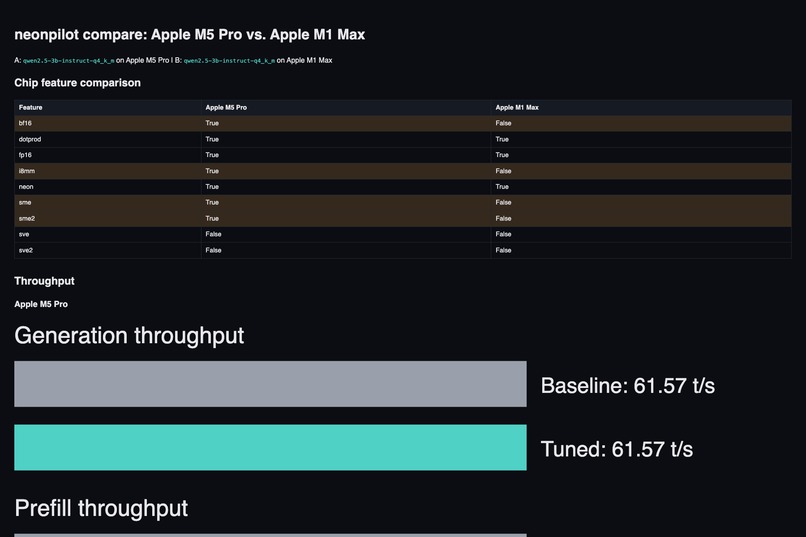
Task: Click the 'Baseline: 61.57 t/s' label
Action: coord(628,385)
